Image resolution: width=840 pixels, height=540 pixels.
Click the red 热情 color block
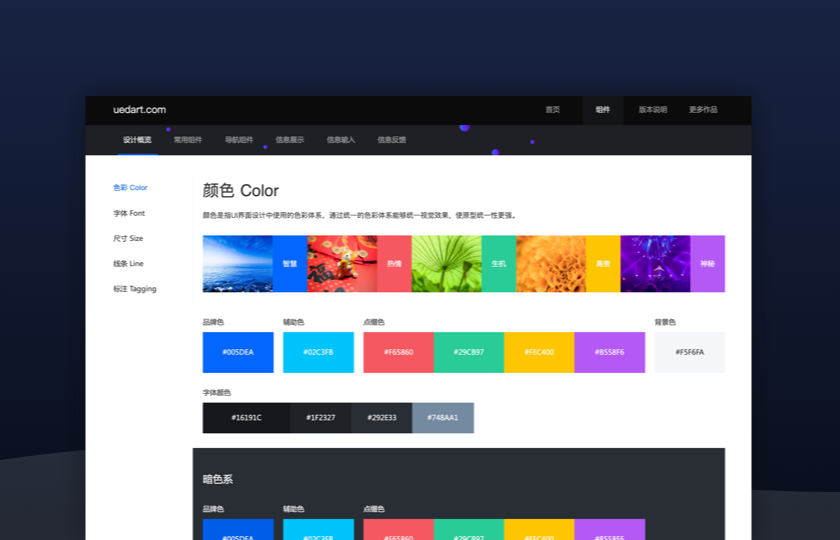point(394,264)
